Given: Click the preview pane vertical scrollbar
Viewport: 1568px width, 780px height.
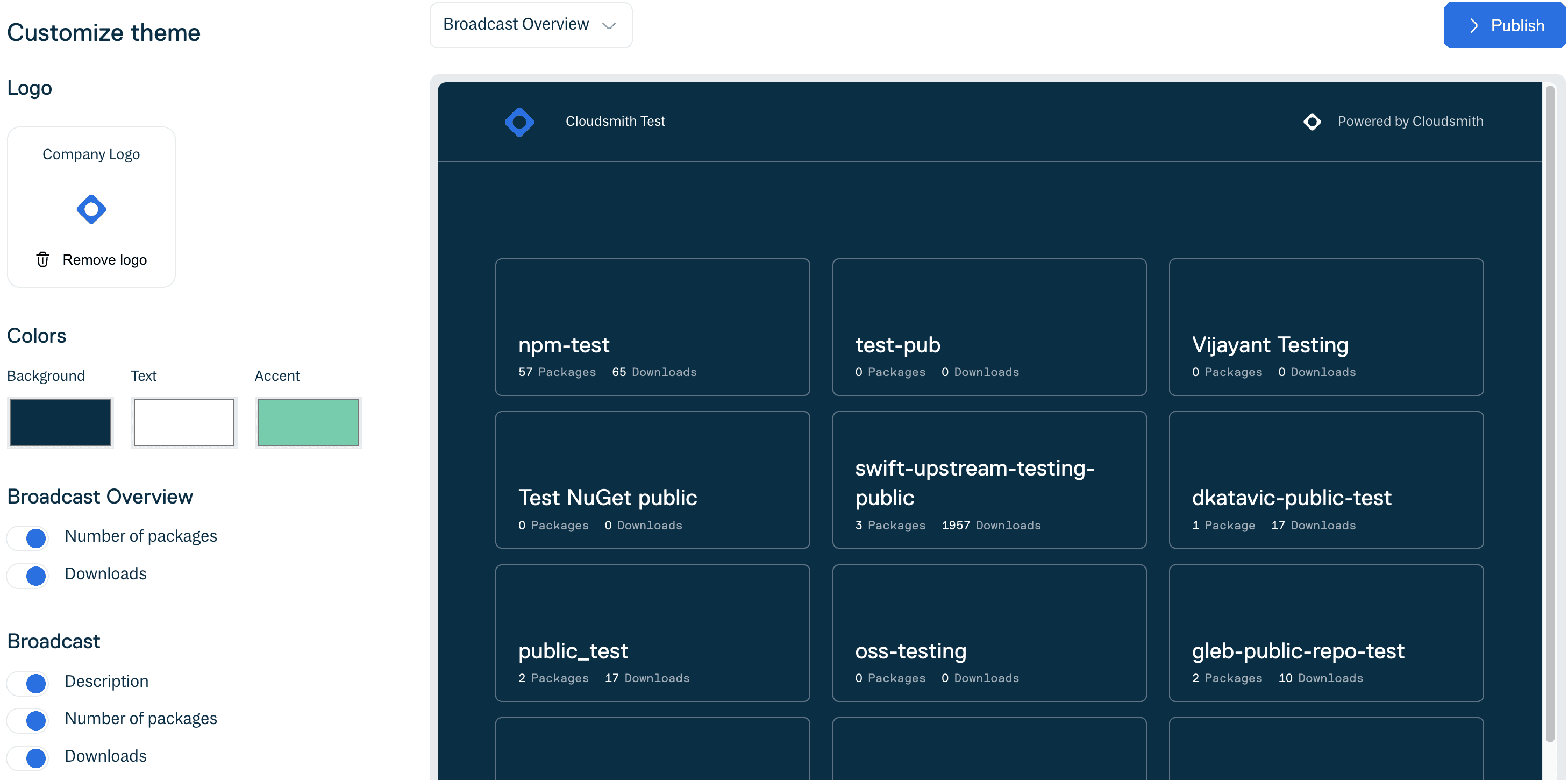Looking at the screenshot, I should click(1550, 414).
